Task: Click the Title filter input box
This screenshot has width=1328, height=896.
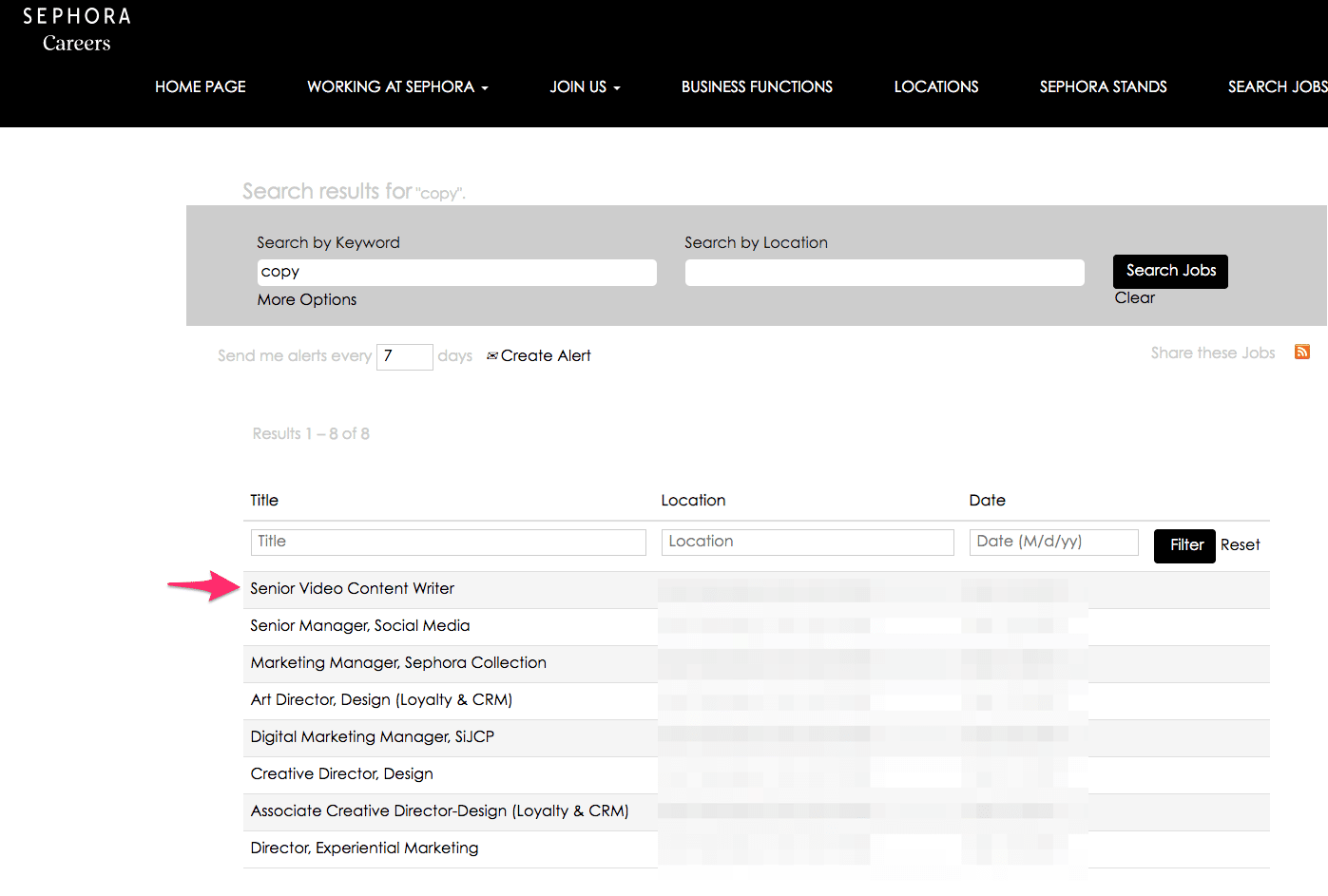Action: click(448, 543)
